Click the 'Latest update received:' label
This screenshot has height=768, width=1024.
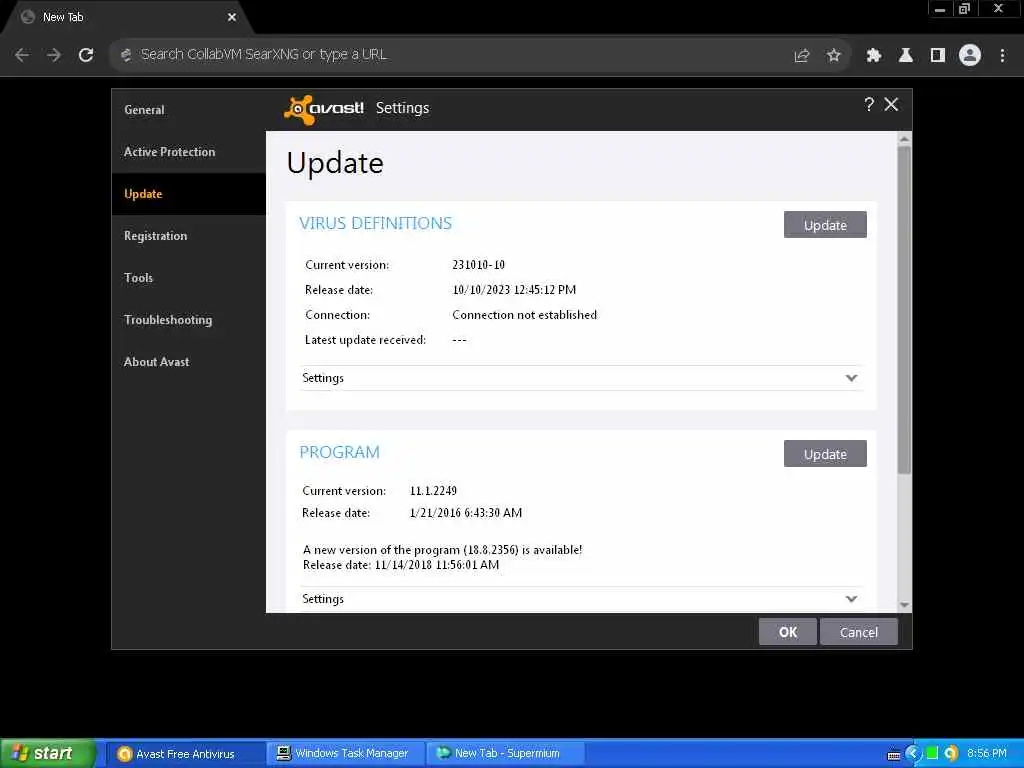[x=365, y=340]
